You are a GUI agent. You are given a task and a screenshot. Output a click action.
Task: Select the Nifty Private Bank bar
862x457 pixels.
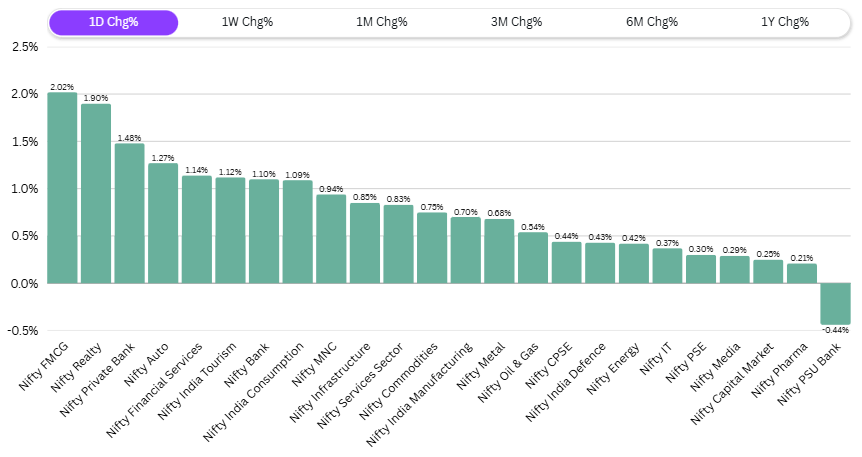point(129,213)
